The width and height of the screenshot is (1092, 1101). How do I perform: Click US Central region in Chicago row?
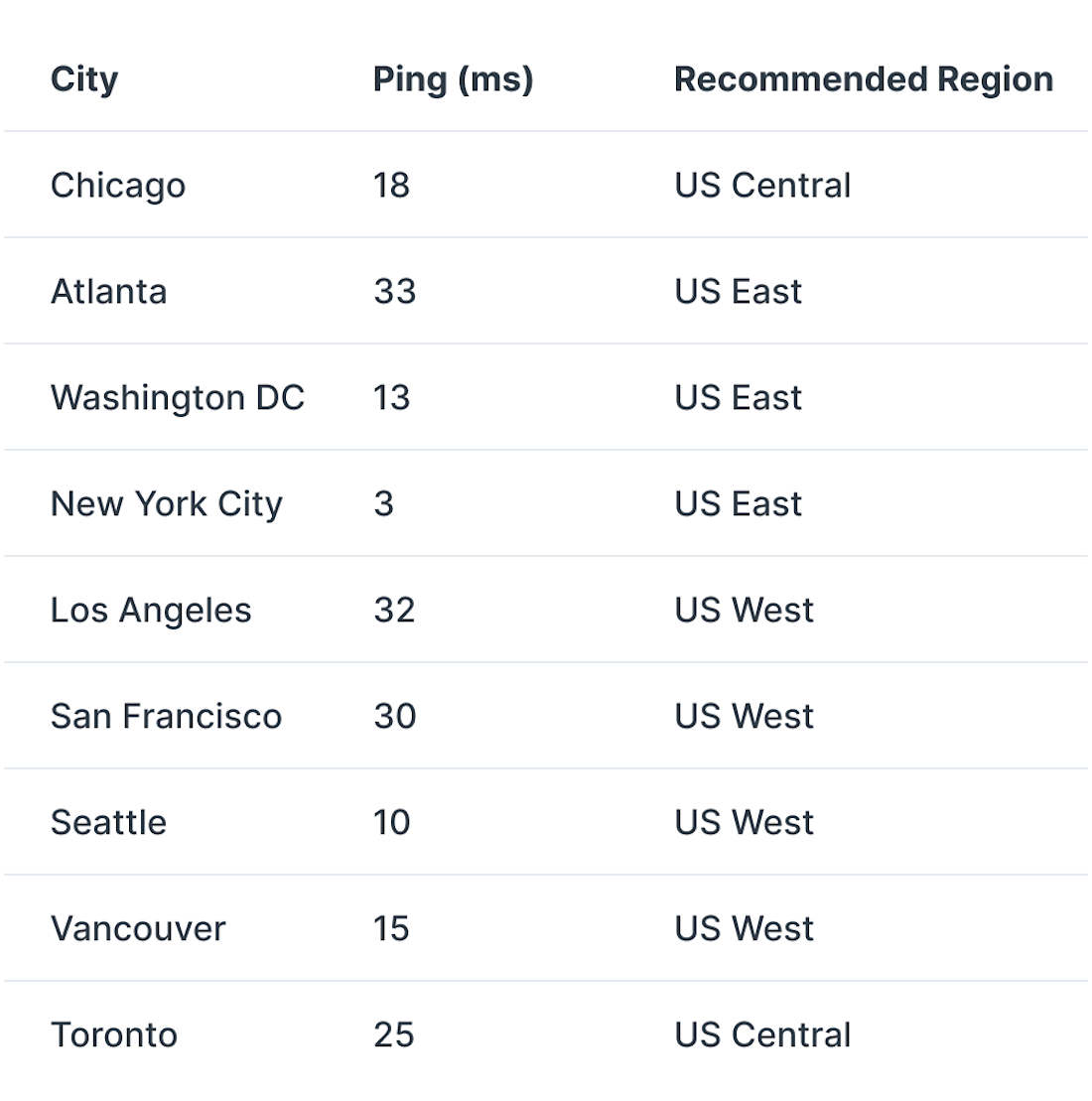pyautogui.click(x=762, y=186)
